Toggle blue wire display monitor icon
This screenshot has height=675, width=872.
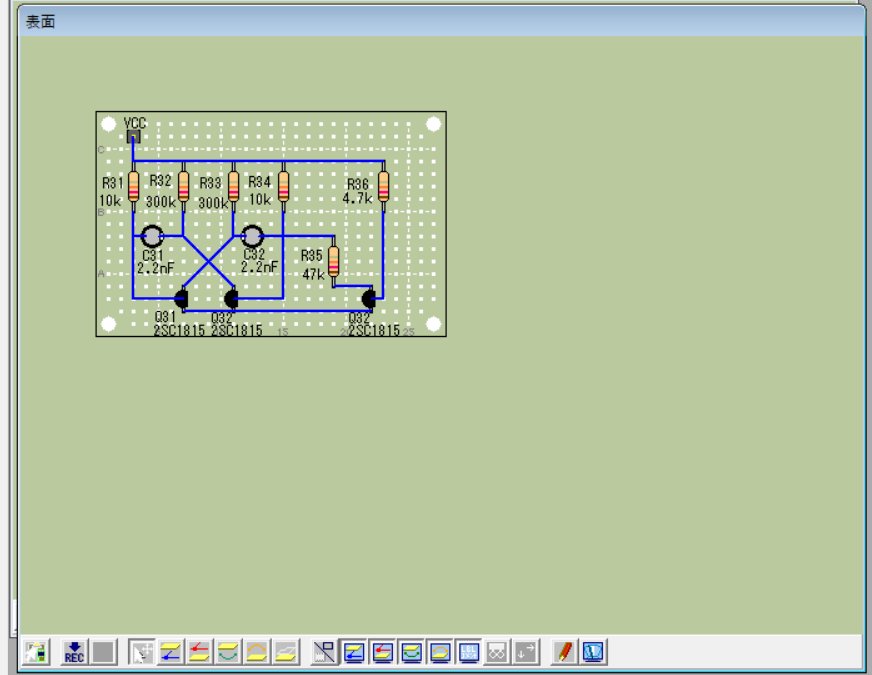coord(354,652)
